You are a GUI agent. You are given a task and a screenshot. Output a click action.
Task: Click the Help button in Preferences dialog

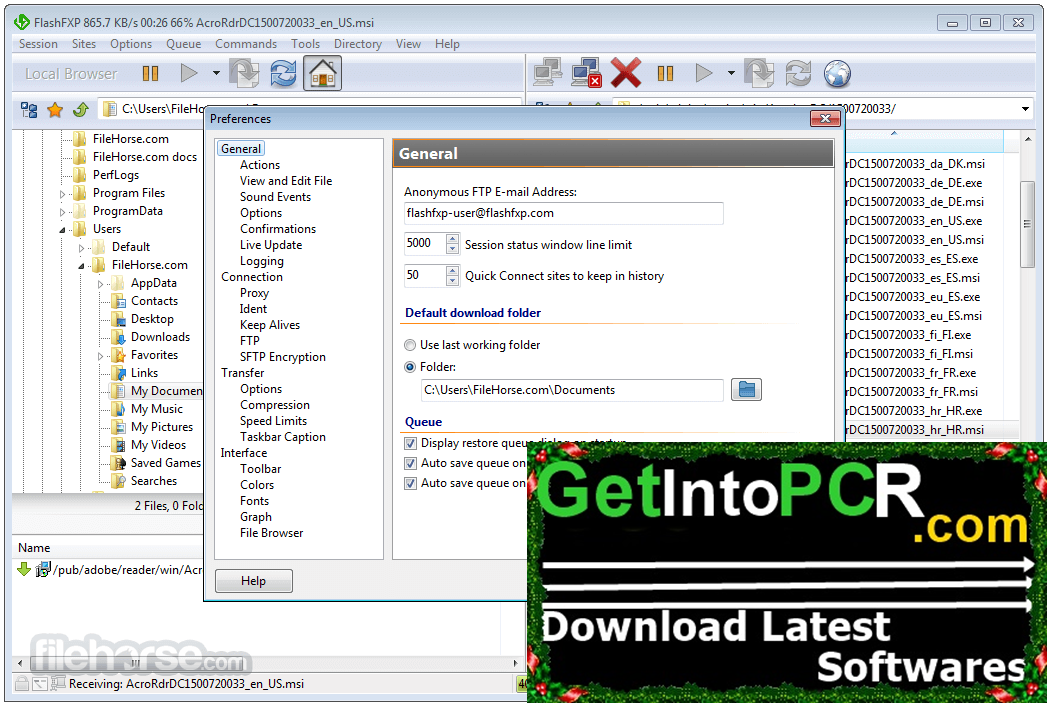click(x=253, y=581)
